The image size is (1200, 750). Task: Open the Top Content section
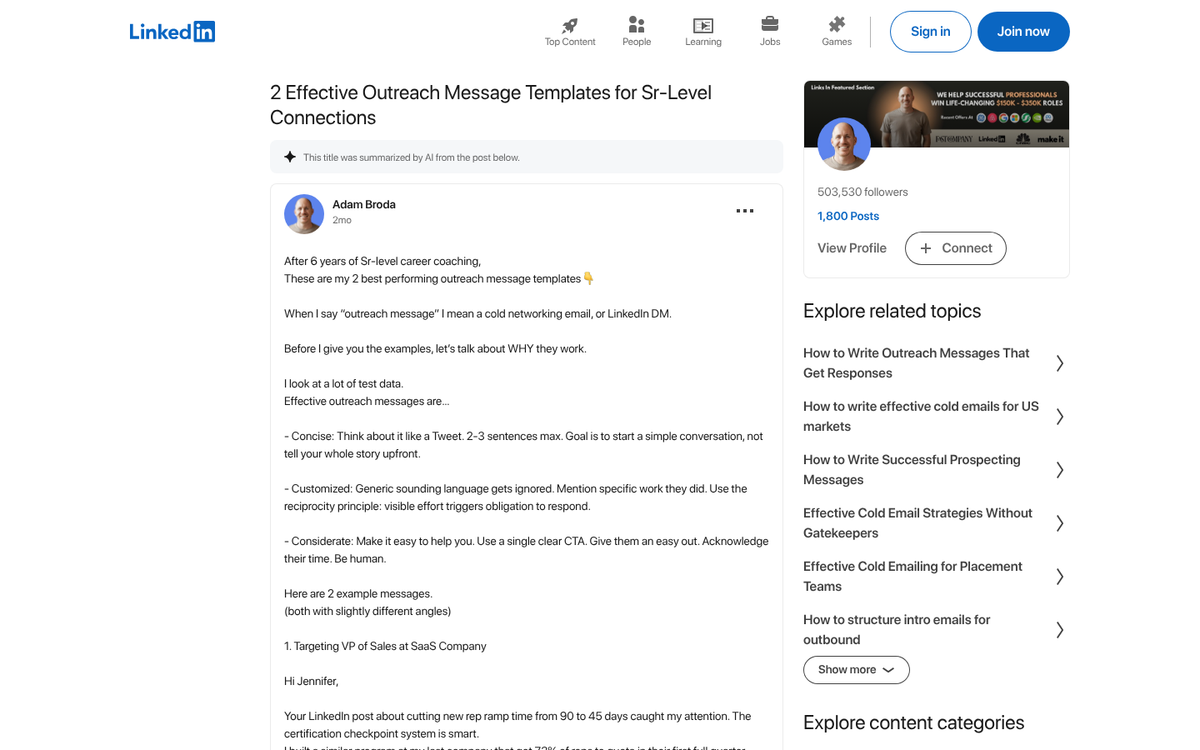pos(569,31)
